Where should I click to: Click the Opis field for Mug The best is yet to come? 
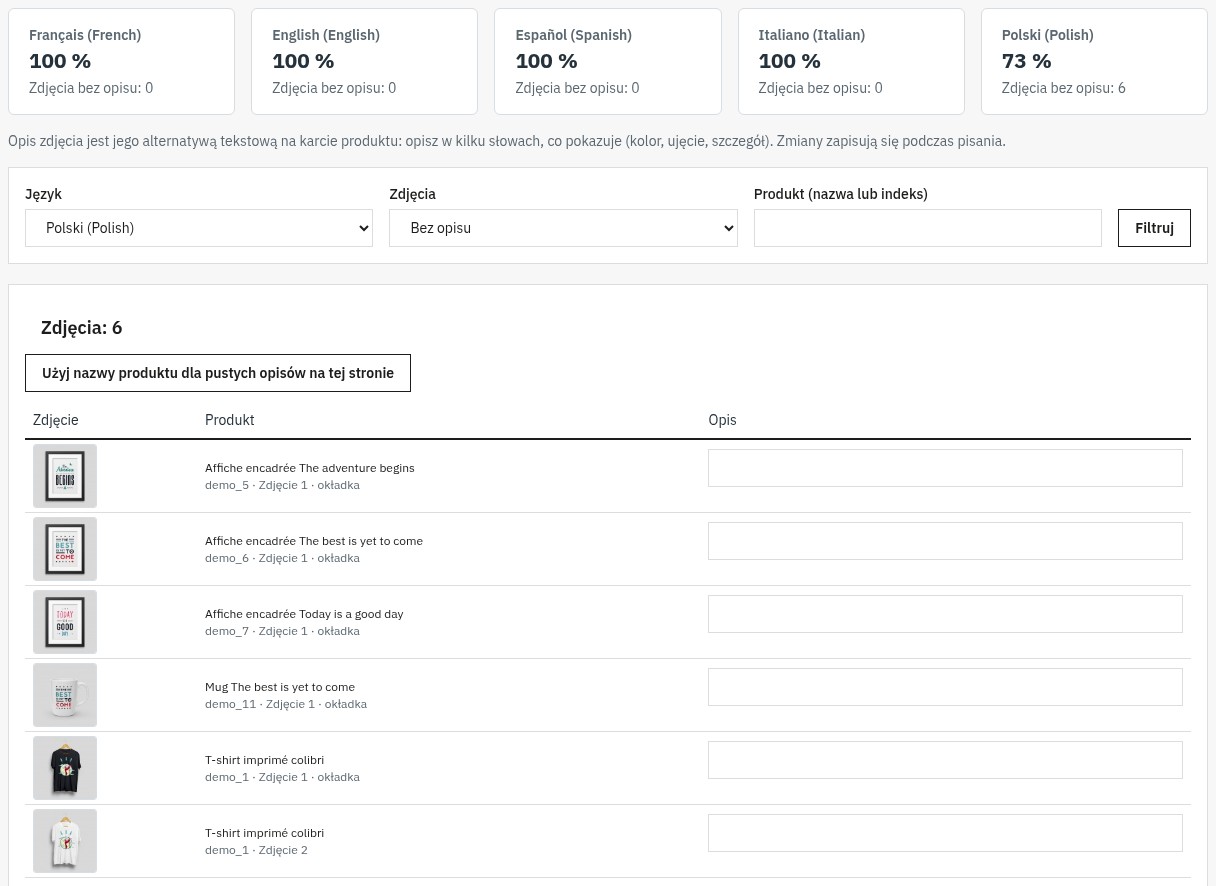945,687
